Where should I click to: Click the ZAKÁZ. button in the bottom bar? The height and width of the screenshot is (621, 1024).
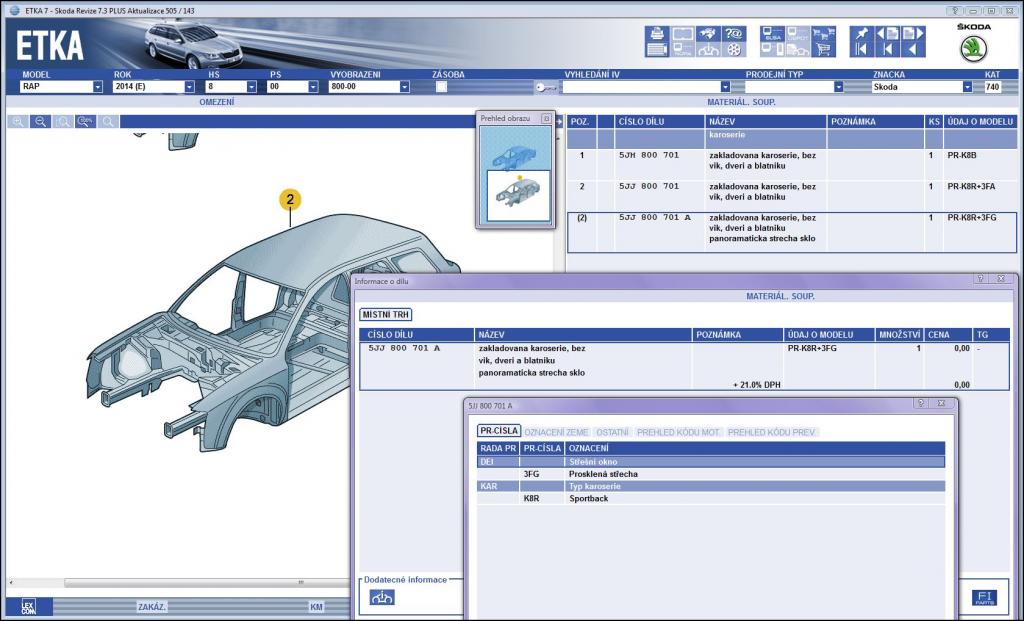[x=152, y=607]
